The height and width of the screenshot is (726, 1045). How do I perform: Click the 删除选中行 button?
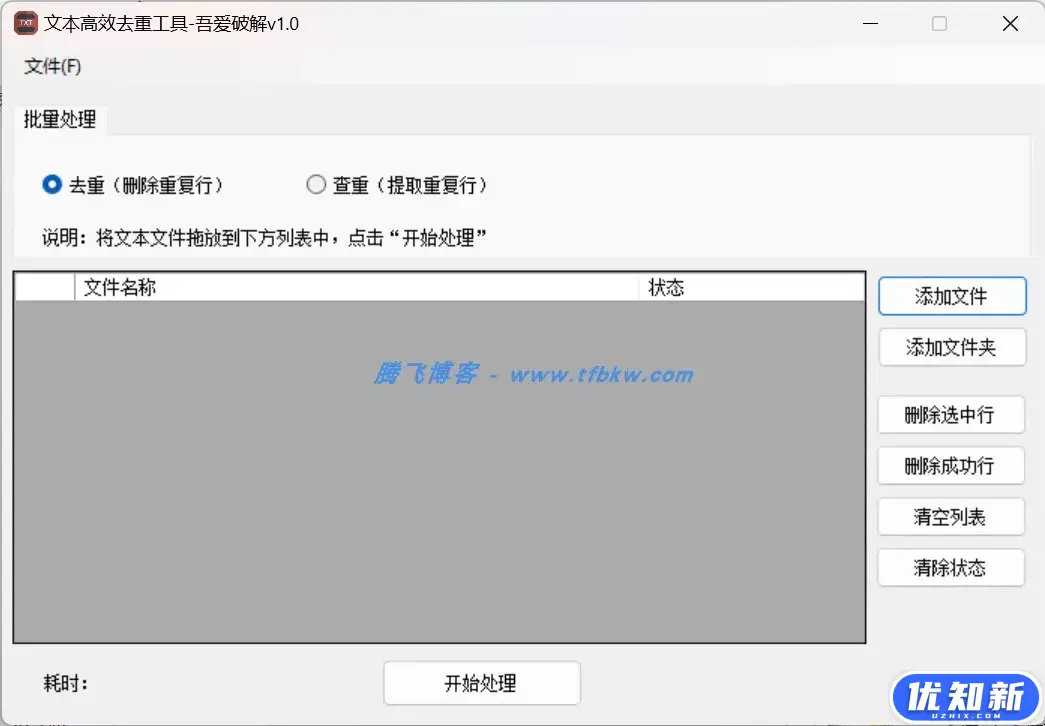(951, 414)
